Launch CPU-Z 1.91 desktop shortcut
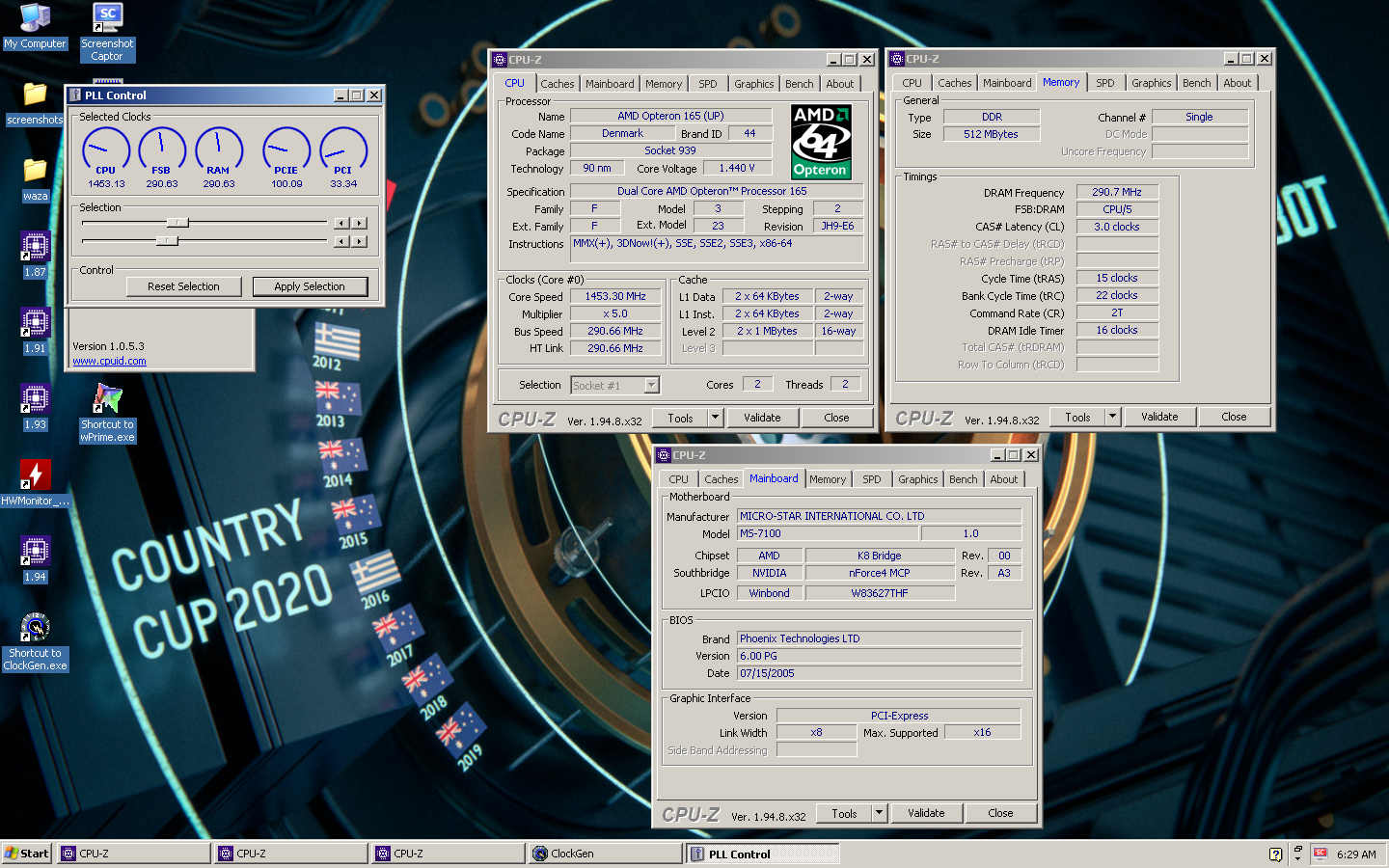The image size is (1389, 868). (x=35, y=332)
